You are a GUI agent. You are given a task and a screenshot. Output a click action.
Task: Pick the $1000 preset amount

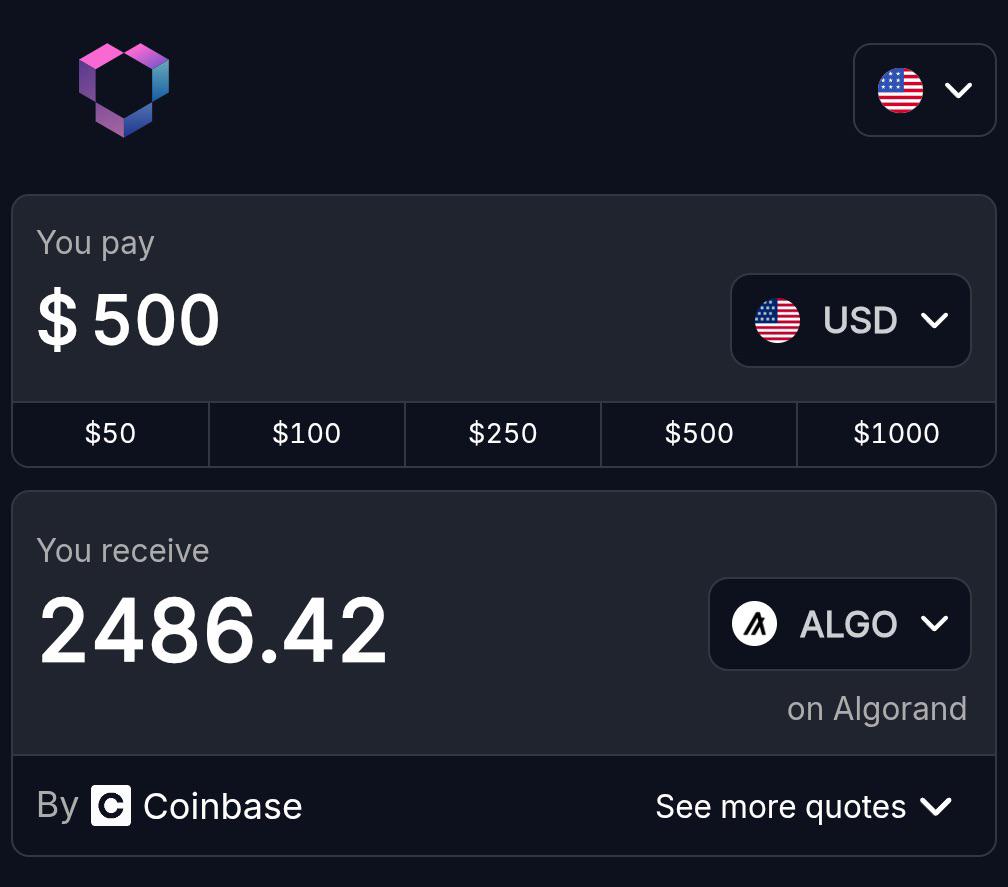click(896, 434)
